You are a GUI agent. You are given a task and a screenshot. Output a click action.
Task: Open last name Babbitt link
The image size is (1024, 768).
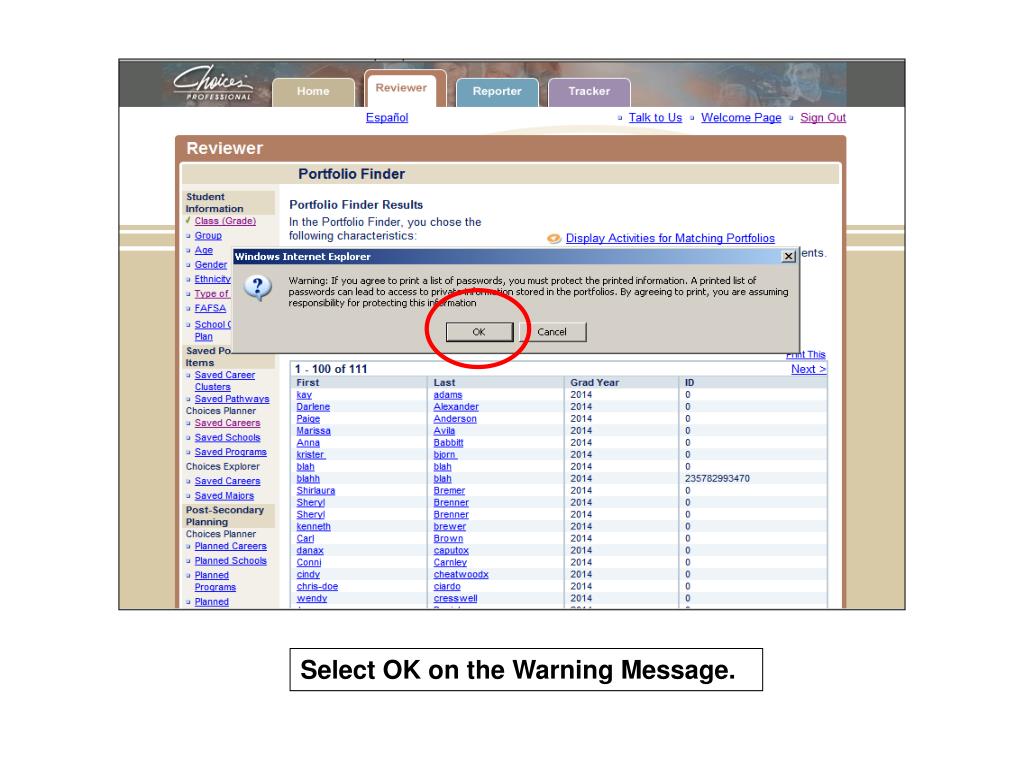click(x=449, y=443)
